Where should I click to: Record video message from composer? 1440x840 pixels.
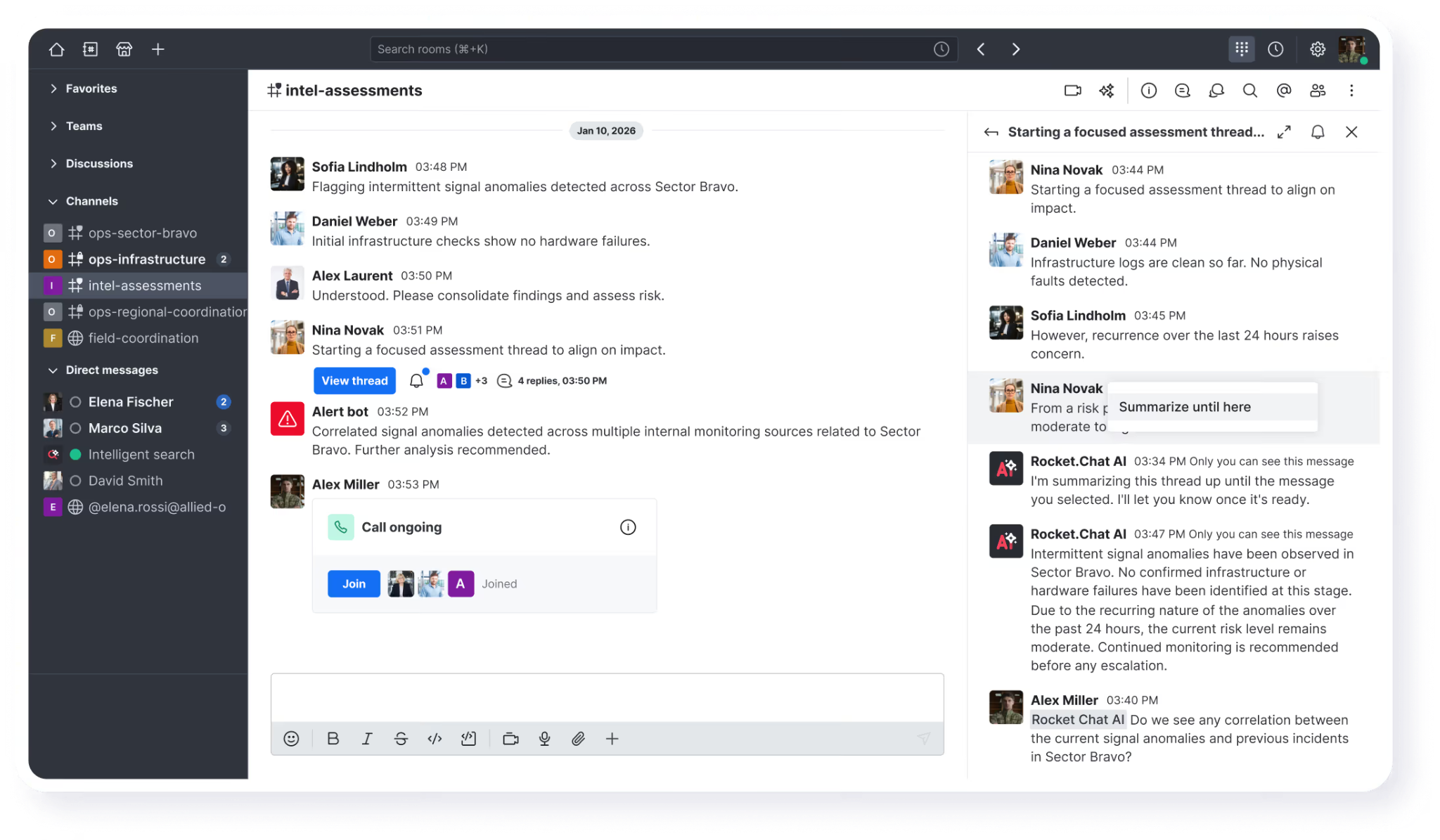510,739
